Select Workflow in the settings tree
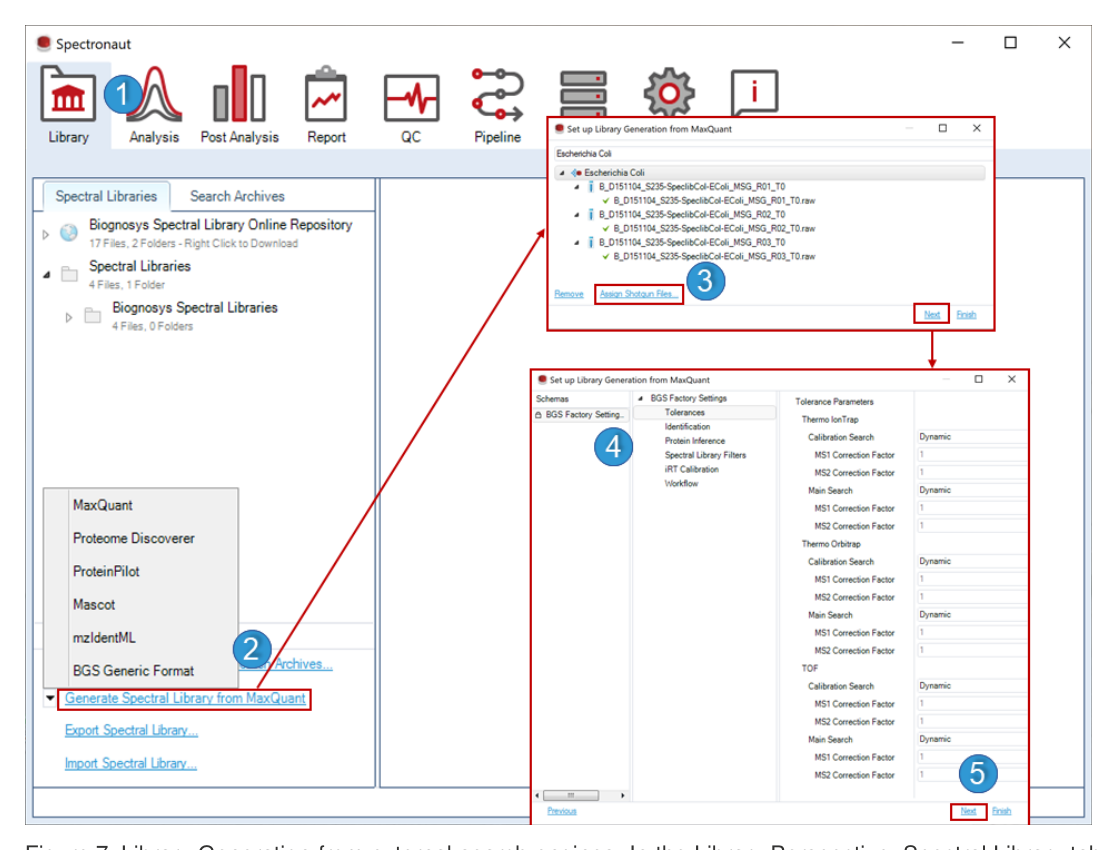Image resolution: width=1117 pixels, height=850 pixels. [681, 484]
